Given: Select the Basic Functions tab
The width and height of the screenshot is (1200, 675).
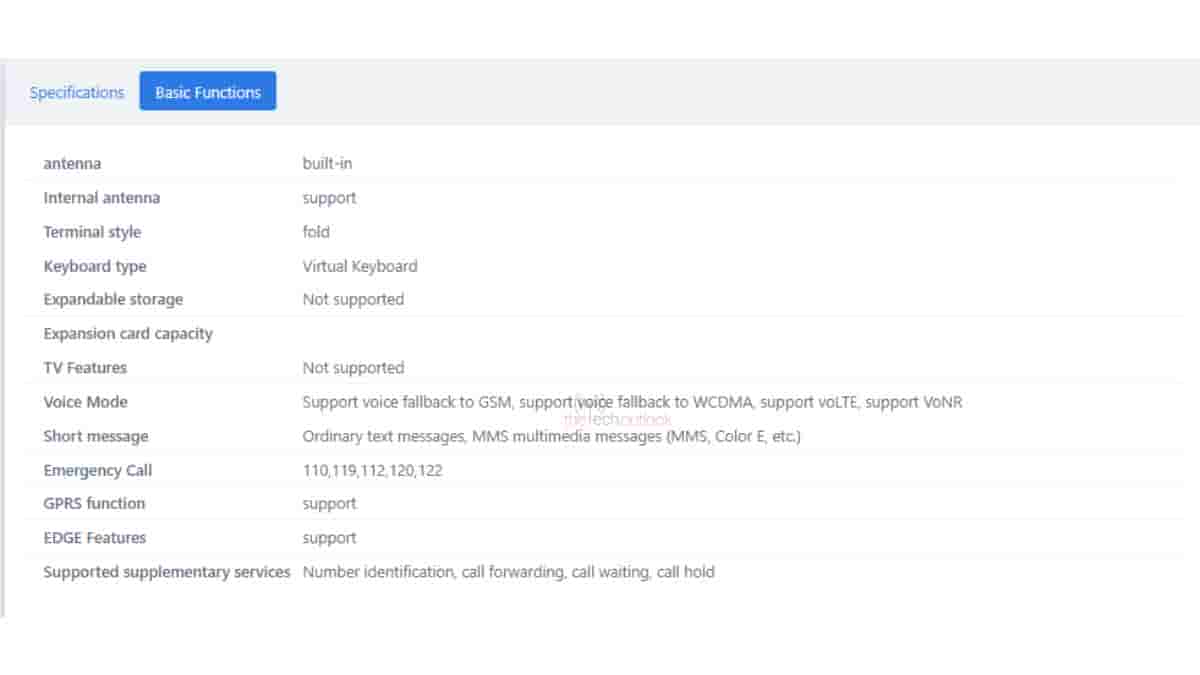Looking at the screenshot, I should tap(208, 92).
